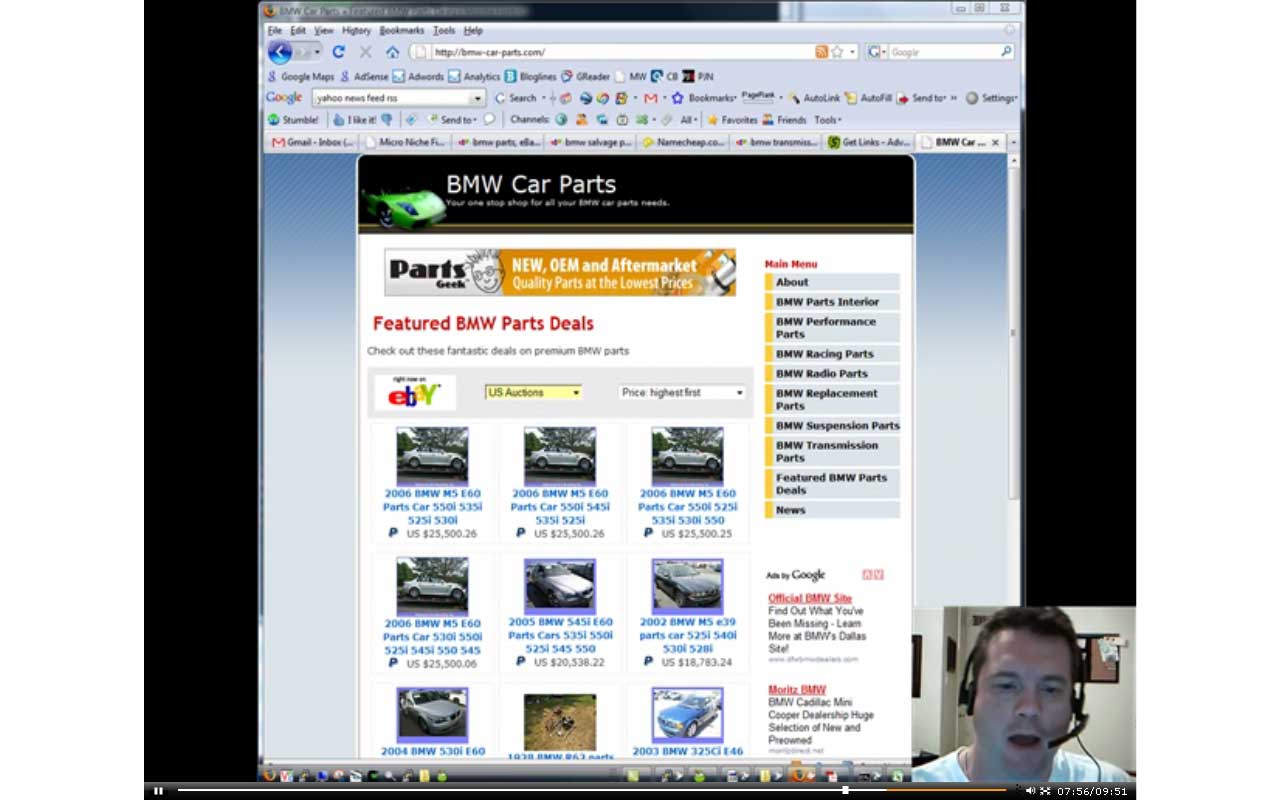
Task: Open the Google Maps bookmark
Action: [300, 76]
